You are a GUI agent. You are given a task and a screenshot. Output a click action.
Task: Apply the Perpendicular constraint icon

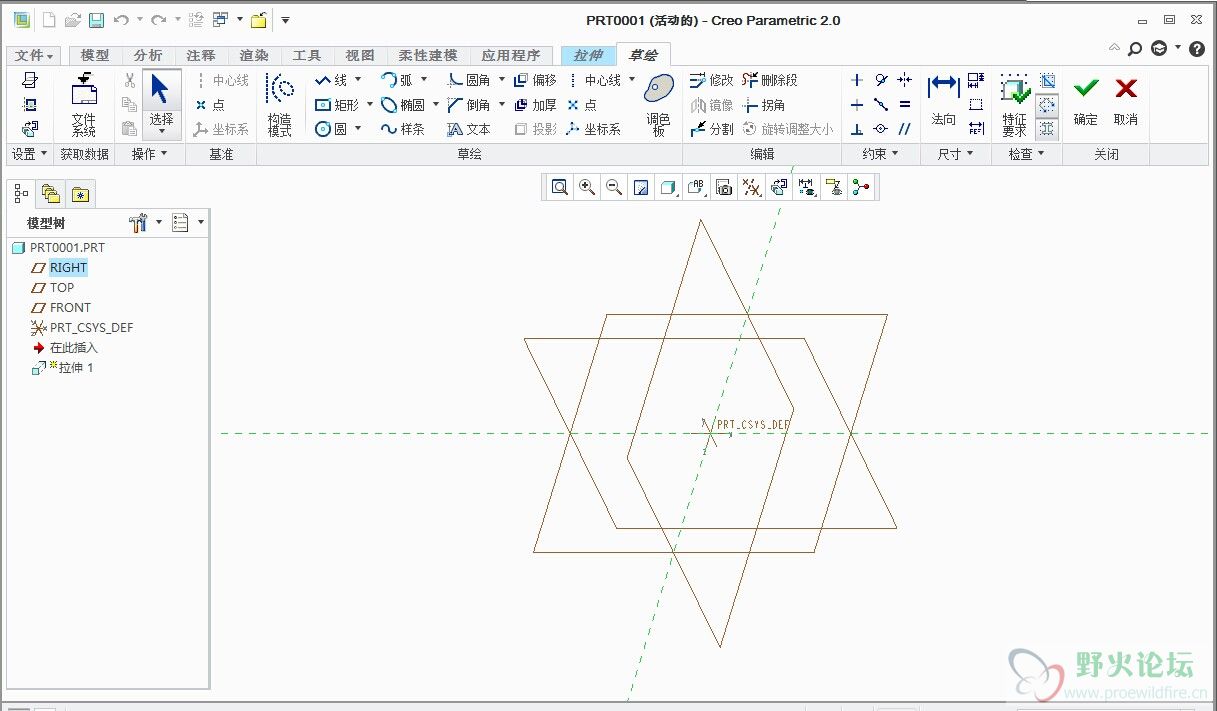coord(857,129)
